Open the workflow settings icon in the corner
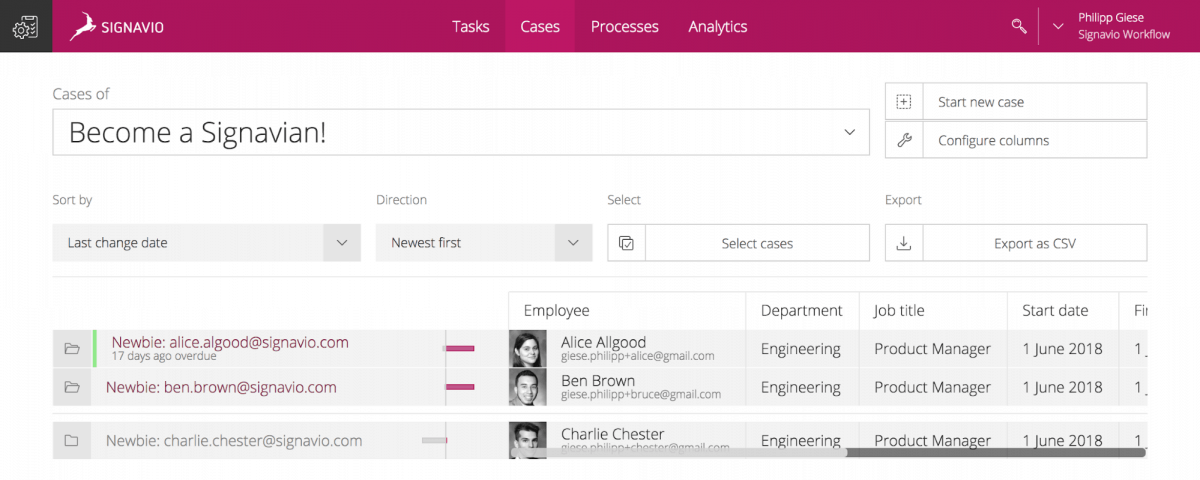 point(25,26)
